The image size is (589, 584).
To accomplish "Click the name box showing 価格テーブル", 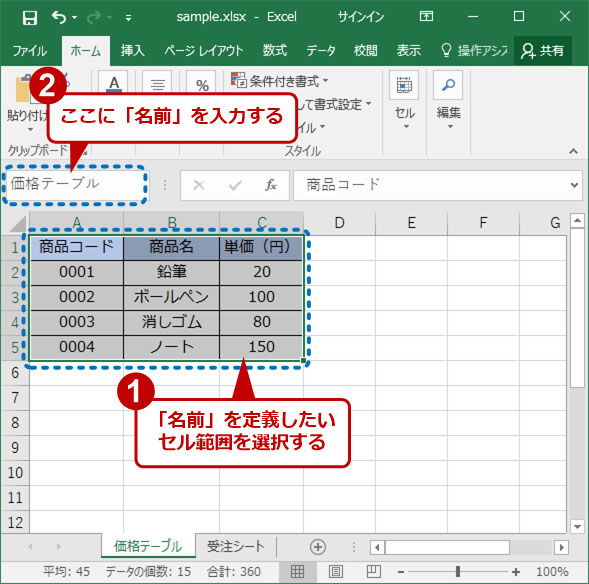I will tap(74, 184).
